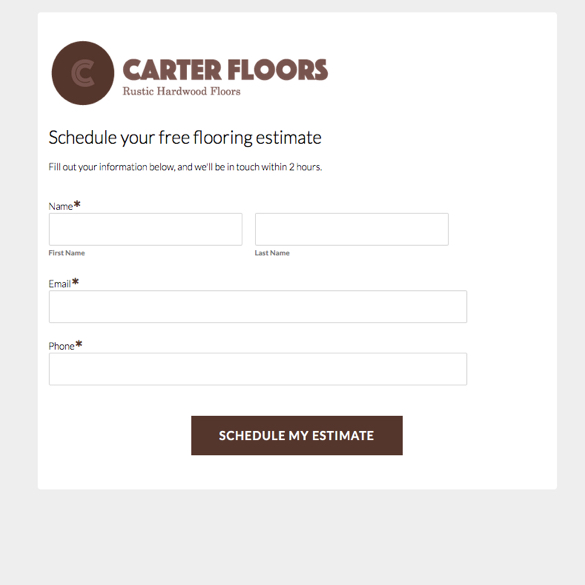This screenshot has height=585, width=585.
Task: Click the Name field label
Action: [x=60, y=207]
